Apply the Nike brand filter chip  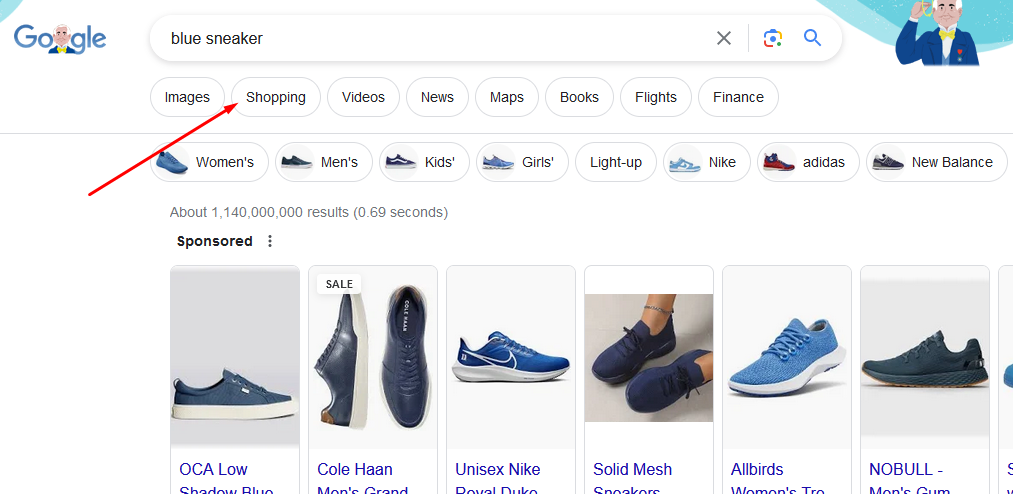(x=707, y=162)
